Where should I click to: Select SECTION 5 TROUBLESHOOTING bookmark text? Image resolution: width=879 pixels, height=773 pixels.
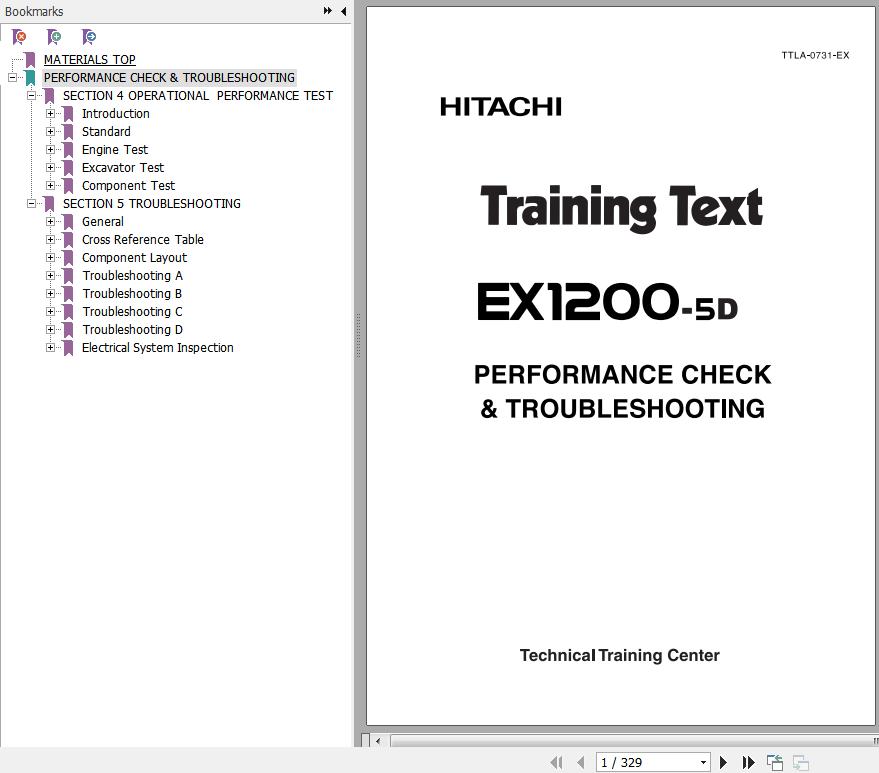[152, 203]
